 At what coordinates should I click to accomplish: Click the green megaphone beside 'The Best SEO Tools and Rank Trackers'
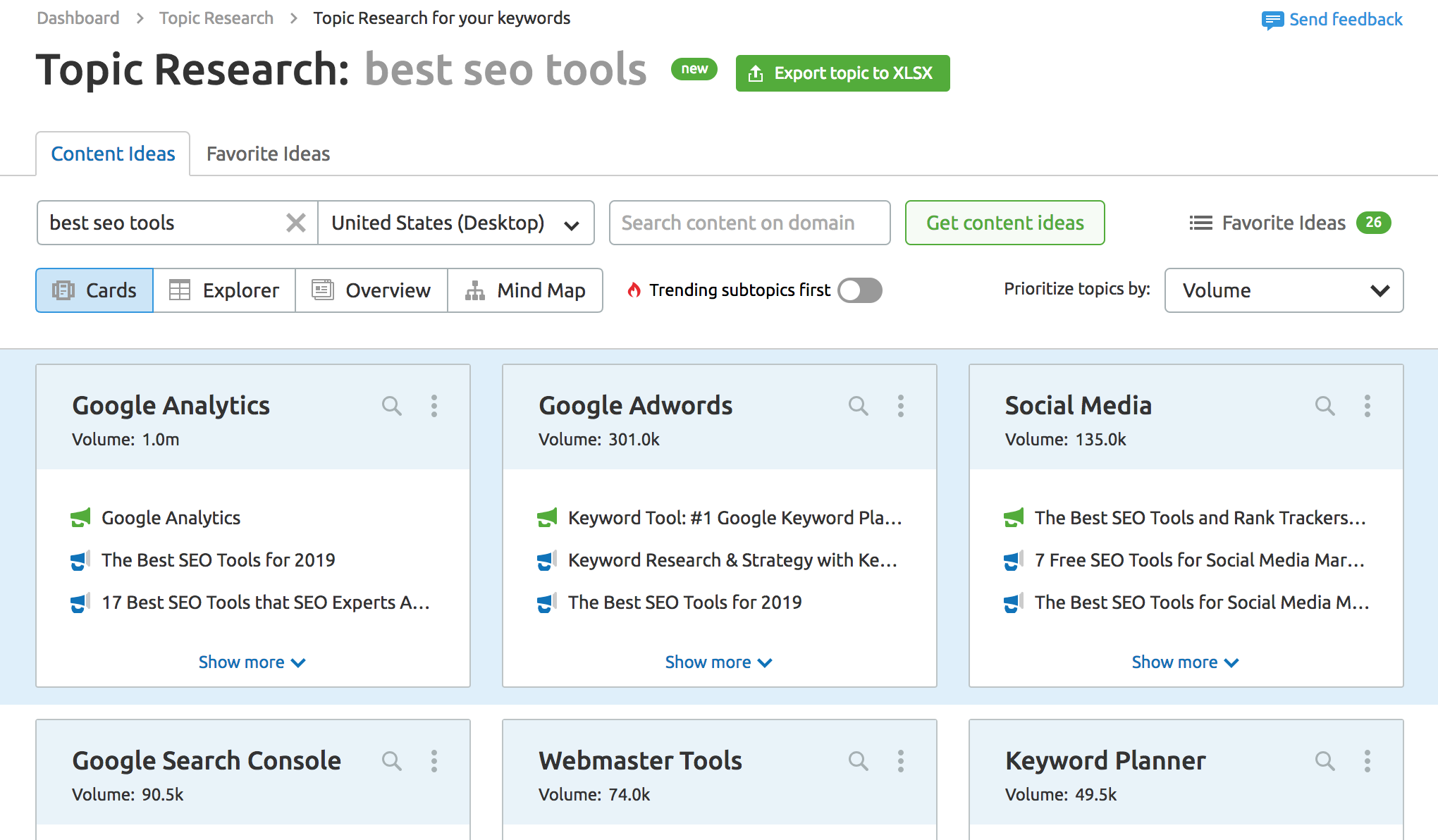1014,518
